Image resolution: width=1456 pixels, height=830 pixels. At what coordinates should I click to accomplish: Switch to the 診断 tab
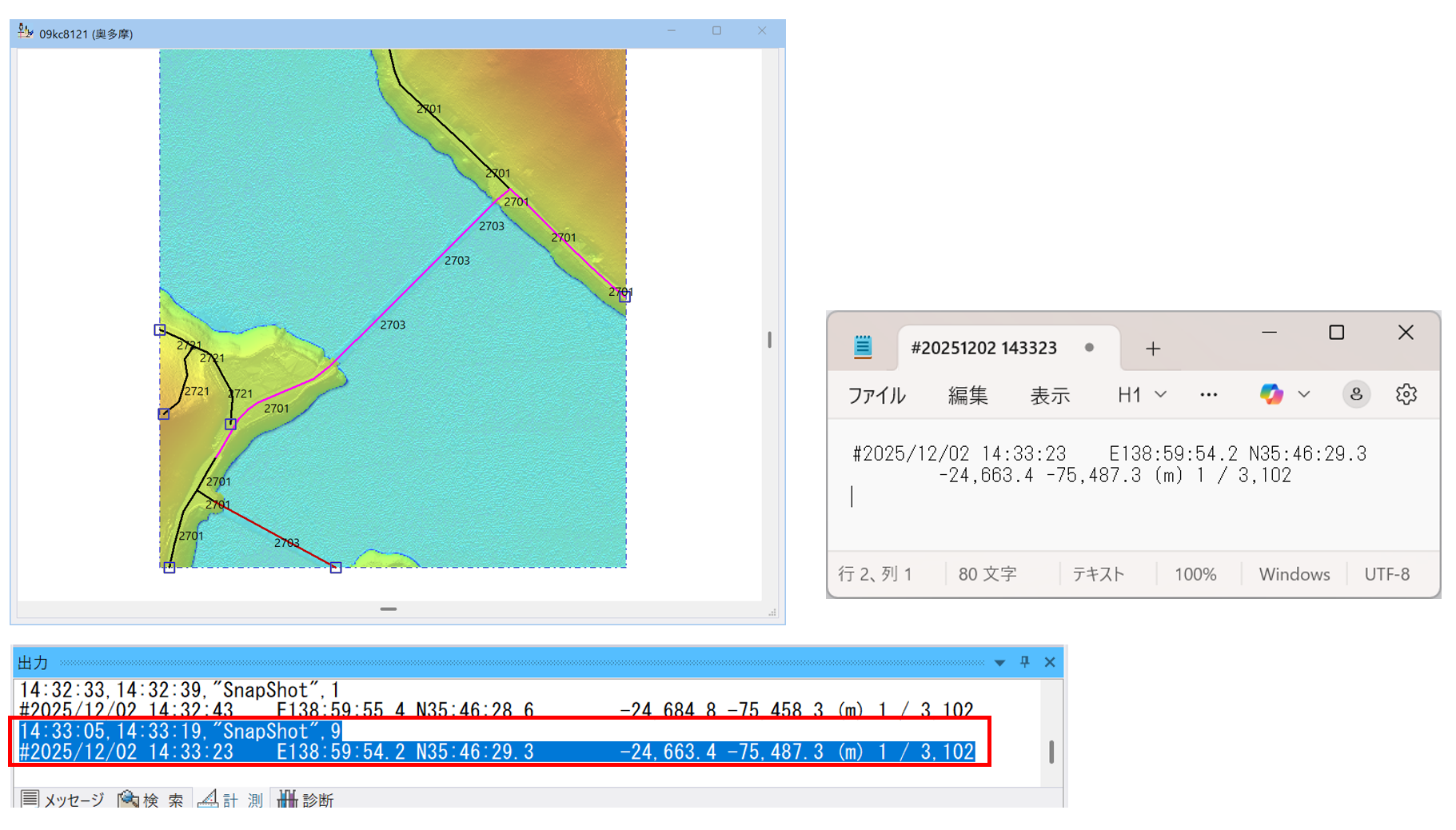(x=306, y=800)
